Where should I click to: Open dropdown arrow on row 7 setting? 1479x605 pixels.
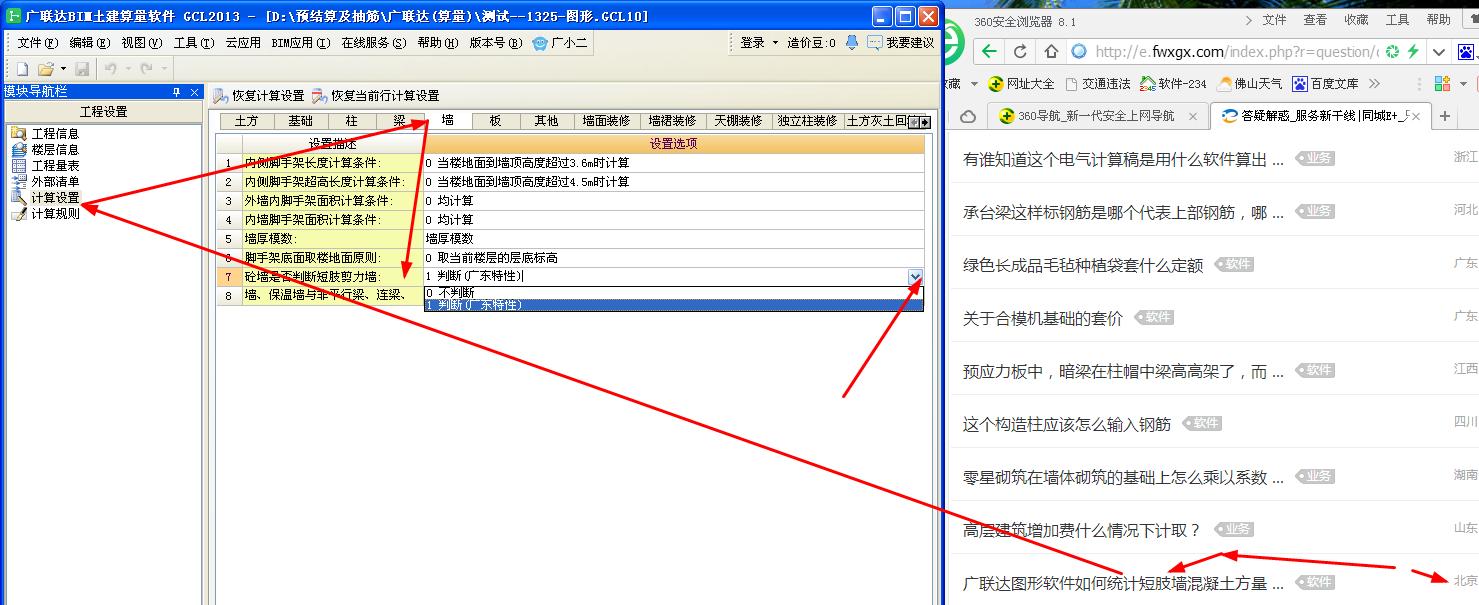[915, 277]
